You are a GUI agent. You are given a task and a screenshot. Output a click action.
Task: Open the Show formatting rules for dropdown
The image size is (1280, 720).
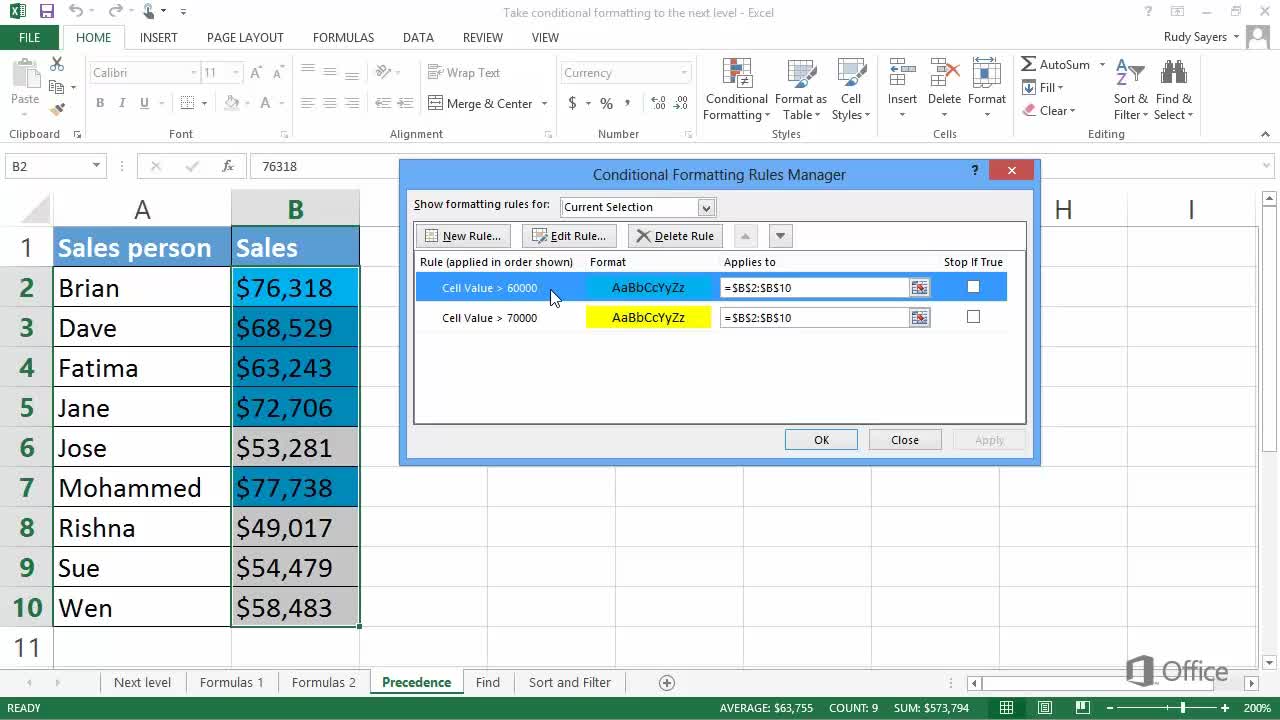[x=706, y=207]
